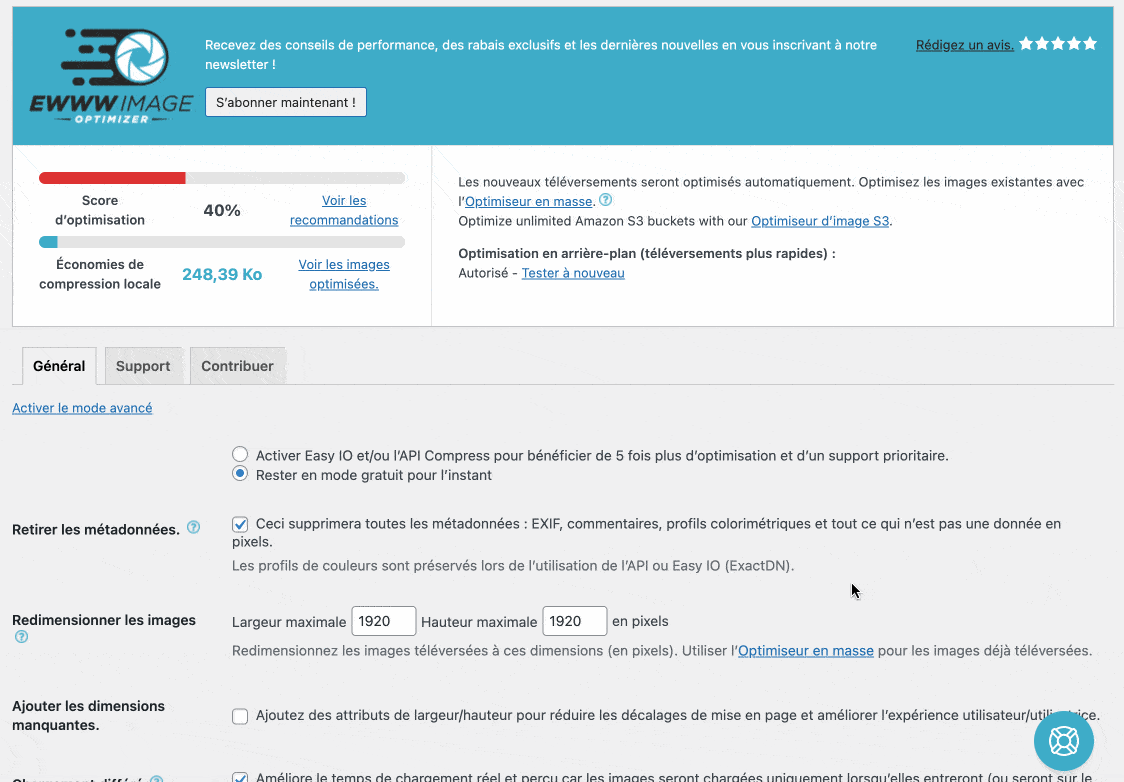Open the help icon beside Optimiseur en masse
The width and height of the screenshot is (1124, 782).
click(605, 200)
